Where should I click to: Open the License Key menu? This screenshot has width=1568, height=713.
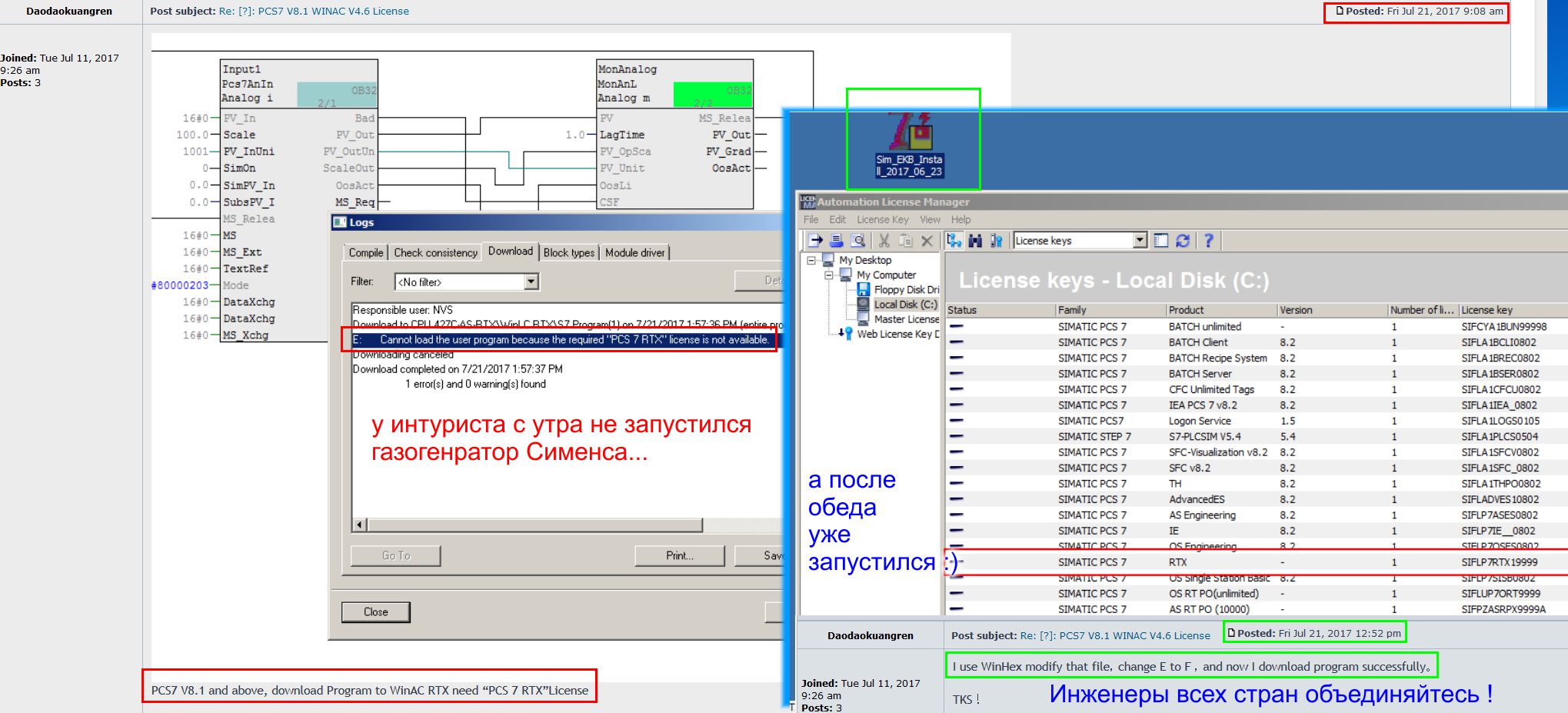point(883,220)
